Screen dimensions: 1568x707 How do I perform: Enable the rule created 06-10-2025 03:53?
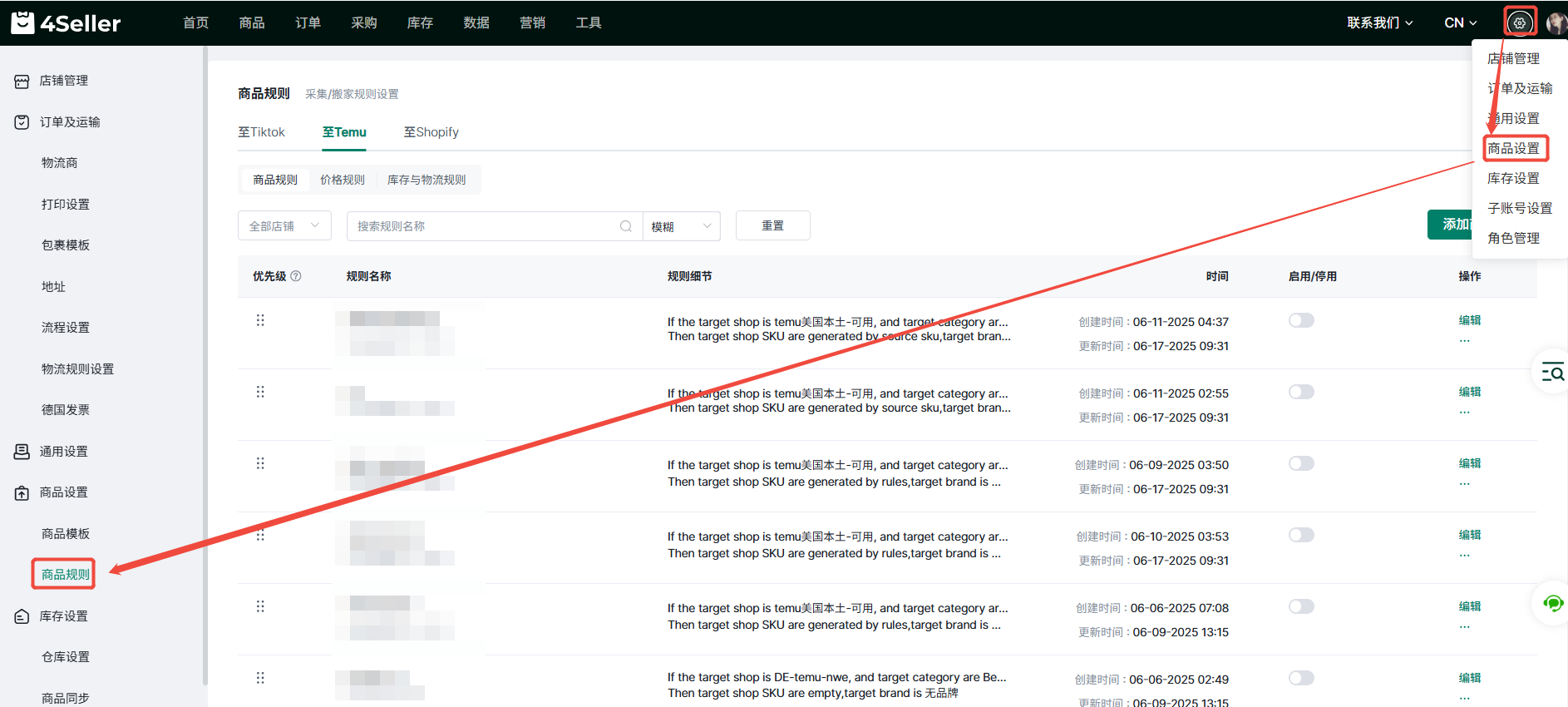click(x=1301, y=535)
